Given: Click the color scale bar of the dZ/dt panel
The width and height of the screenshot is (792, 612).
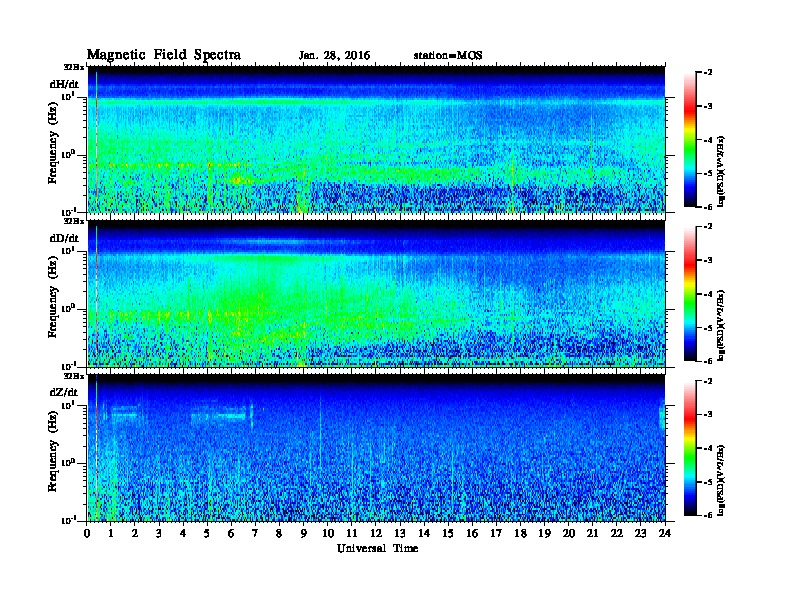Looking at the screenshot, I should coord(690,448).
